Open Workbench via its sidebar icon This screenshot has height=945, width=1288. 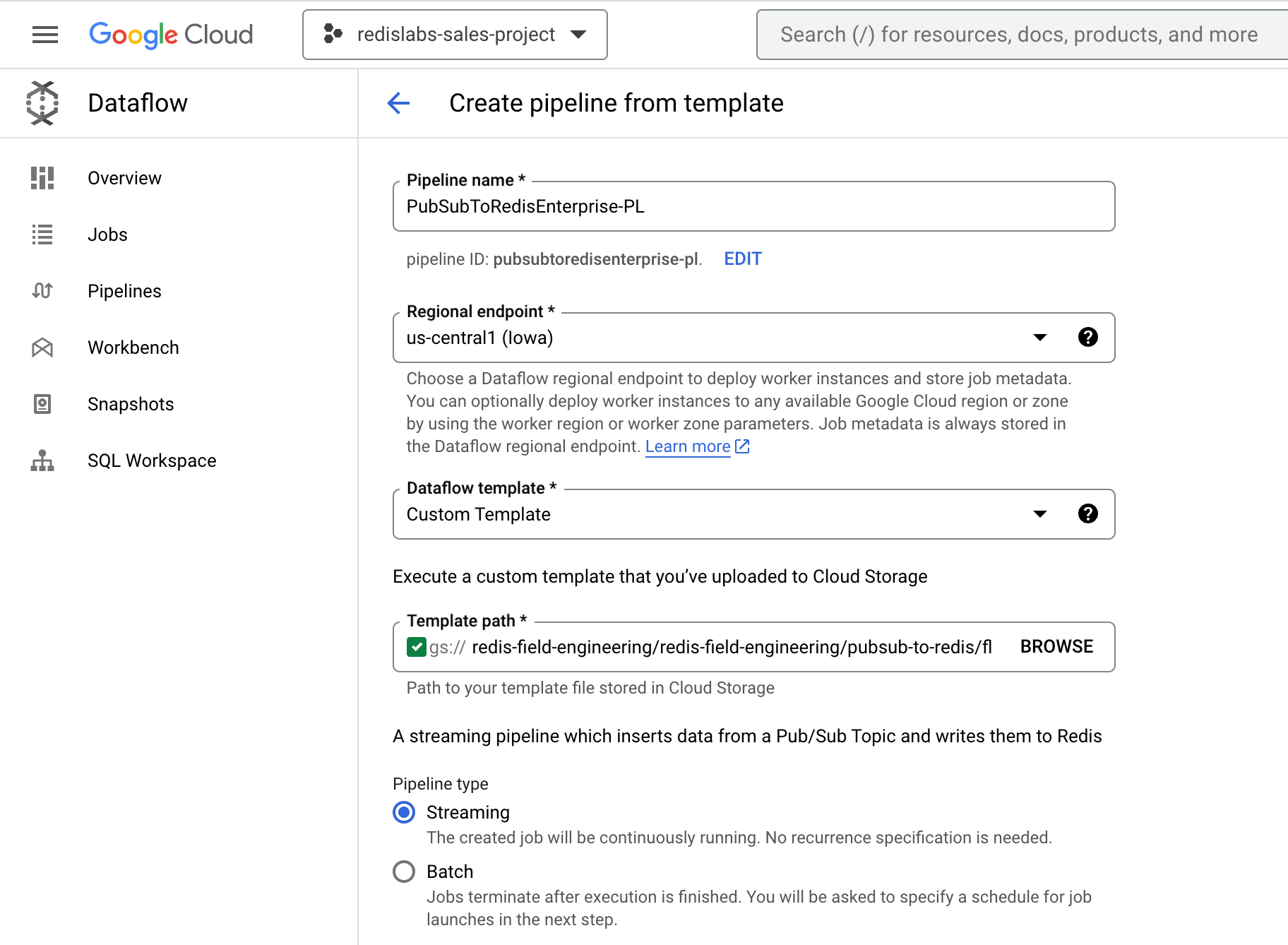42,347
